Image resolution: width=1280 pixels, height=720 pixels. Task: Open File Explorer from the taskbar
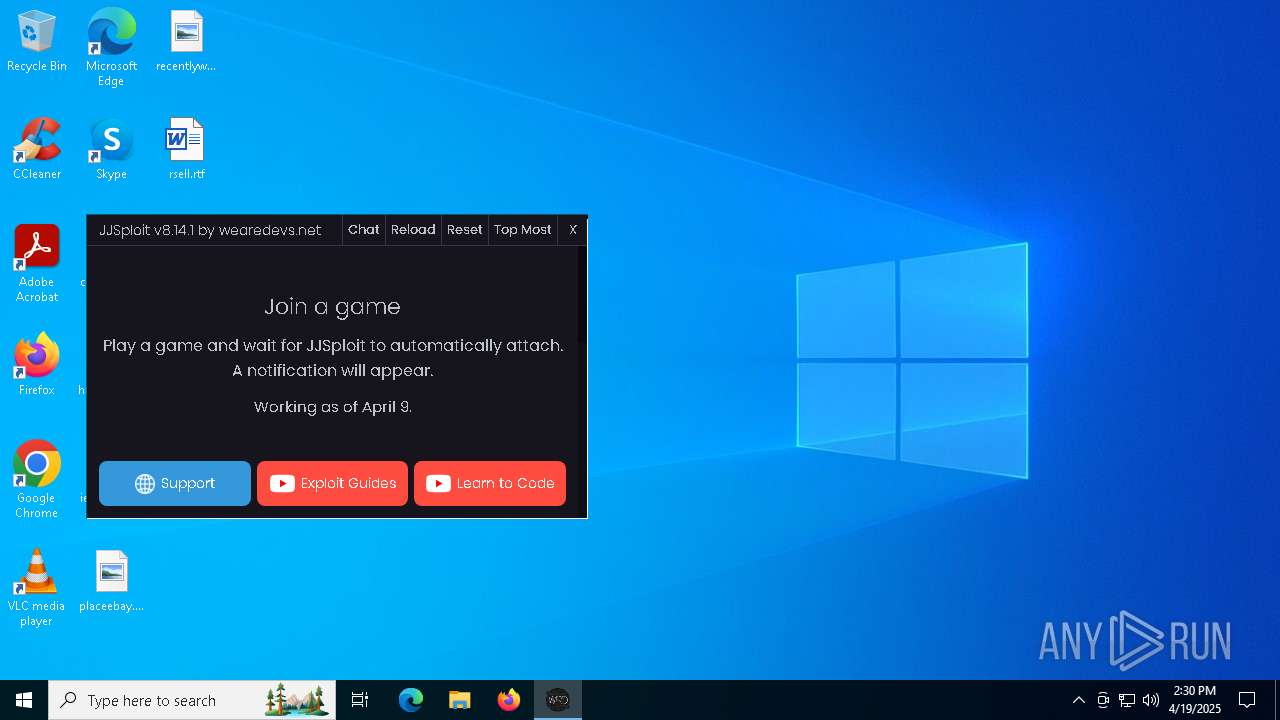[x=460, y=700]
